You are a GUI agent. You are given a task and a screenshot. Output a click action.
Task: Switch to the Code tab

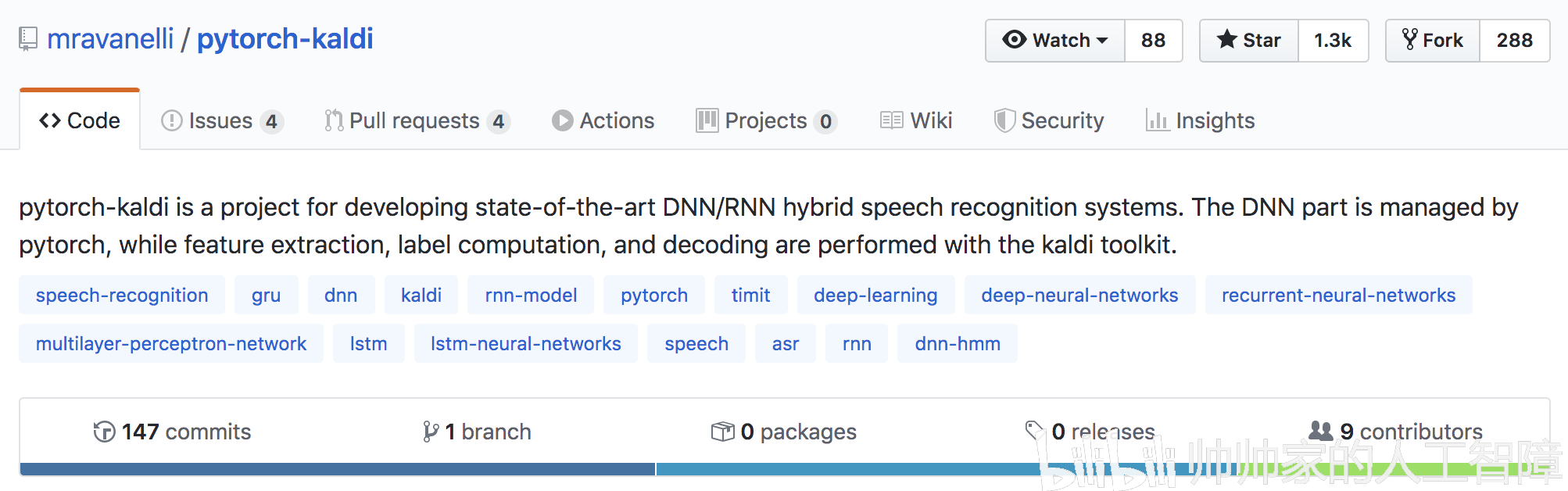click(x=80, y=120)
